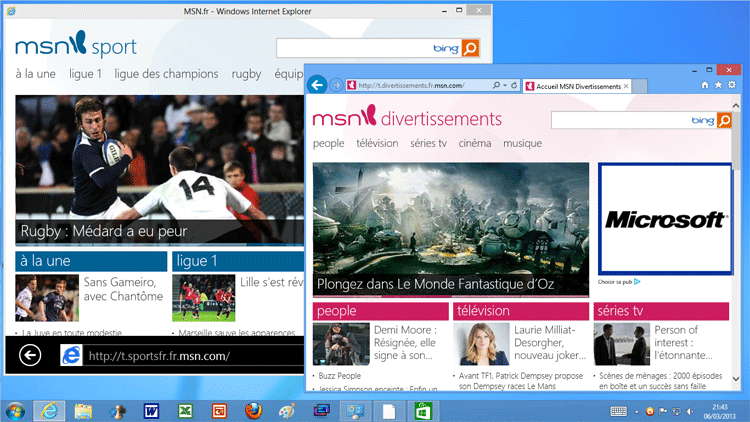Viewport: 750px width, 422px height.
Task: Open 'ligue des champions' in Sport nav
Action: tap(166, 74)
